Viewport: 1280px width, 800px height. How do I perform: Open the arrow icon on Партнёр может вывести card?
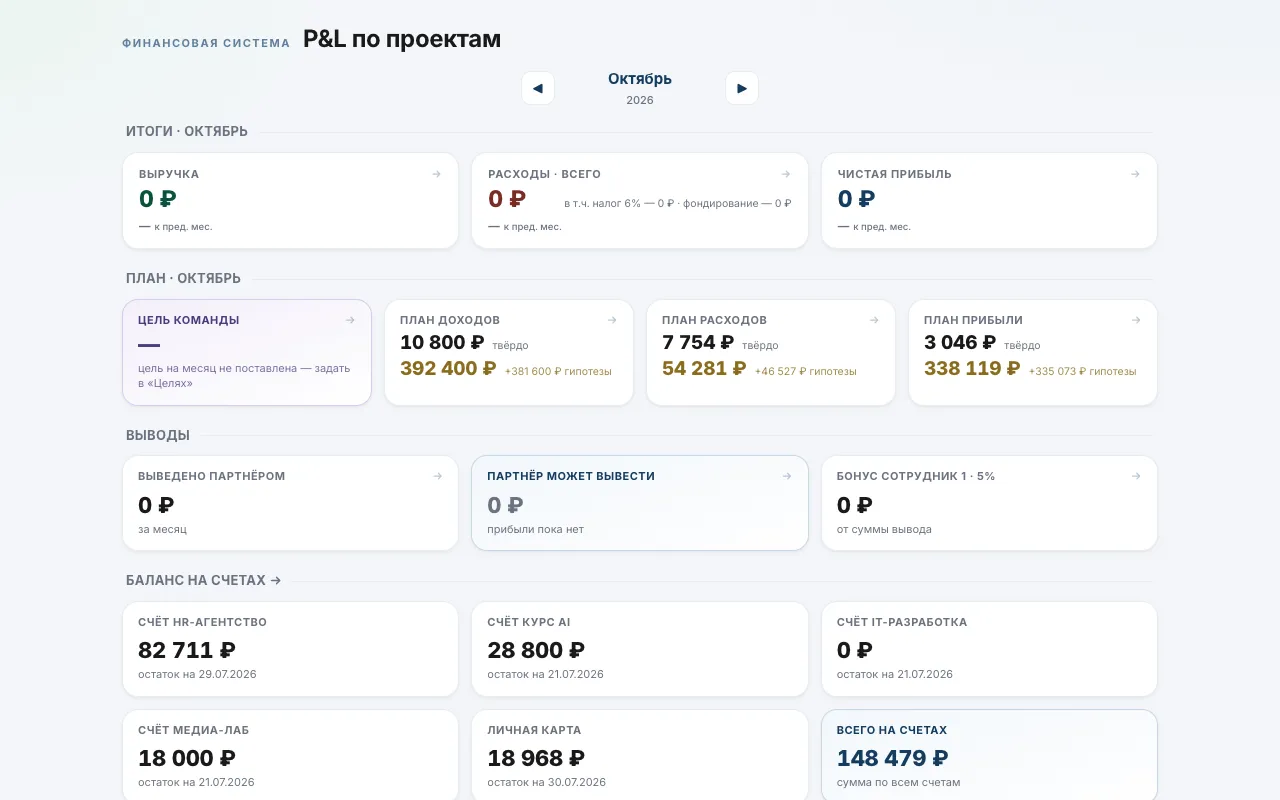(787, 476)
